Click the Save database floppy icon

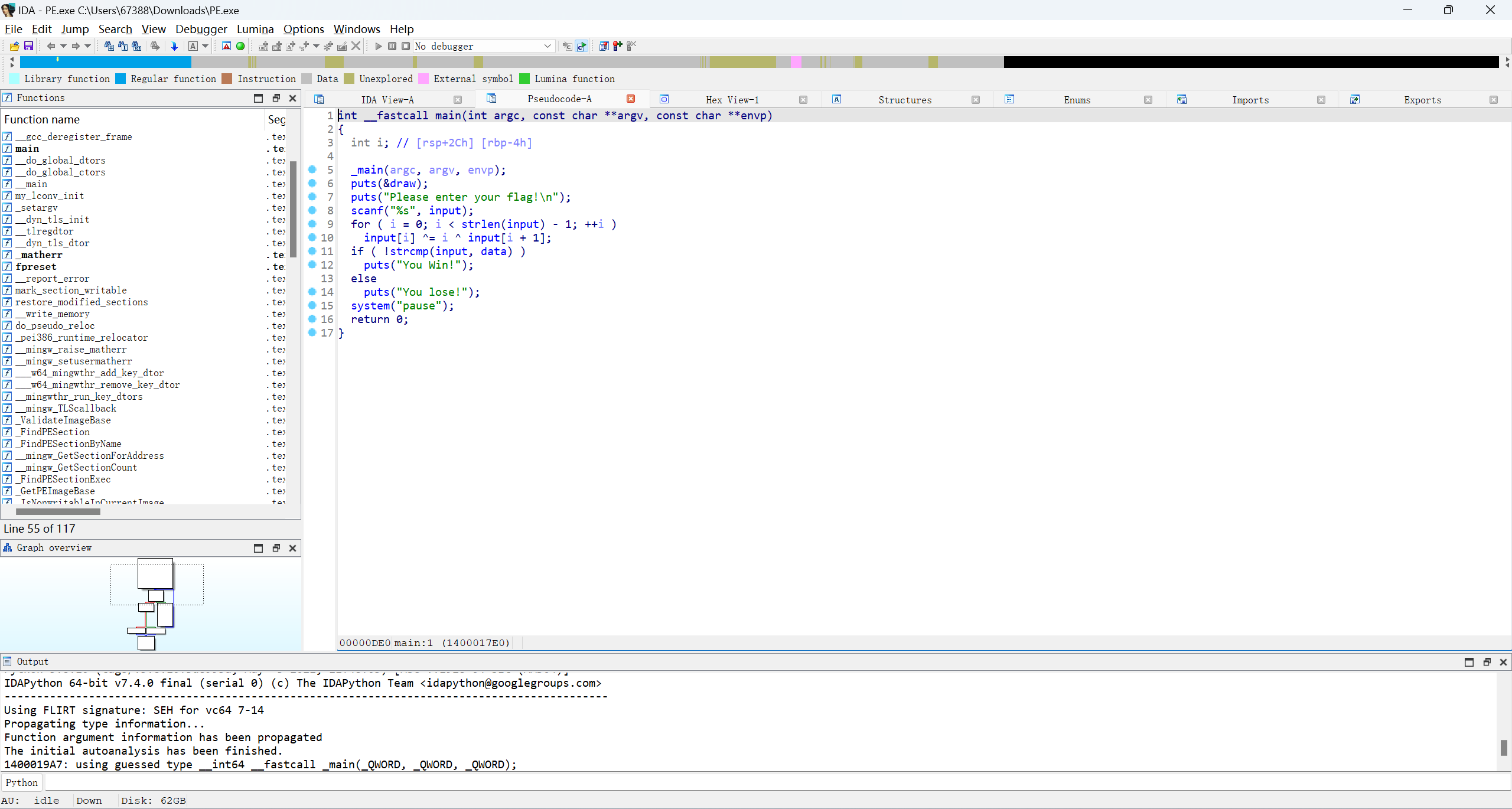[x=28, y=46]
